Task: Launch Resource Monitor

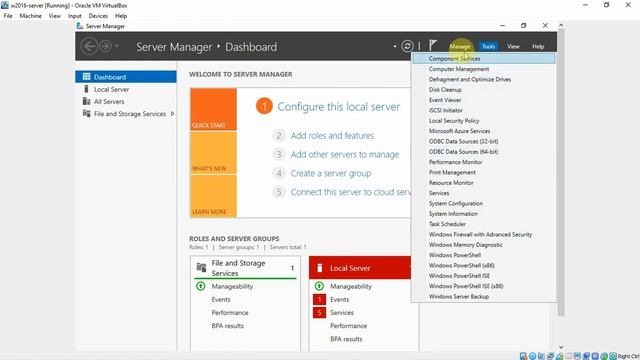Action: pyautogui.click(x=484, y=183)
